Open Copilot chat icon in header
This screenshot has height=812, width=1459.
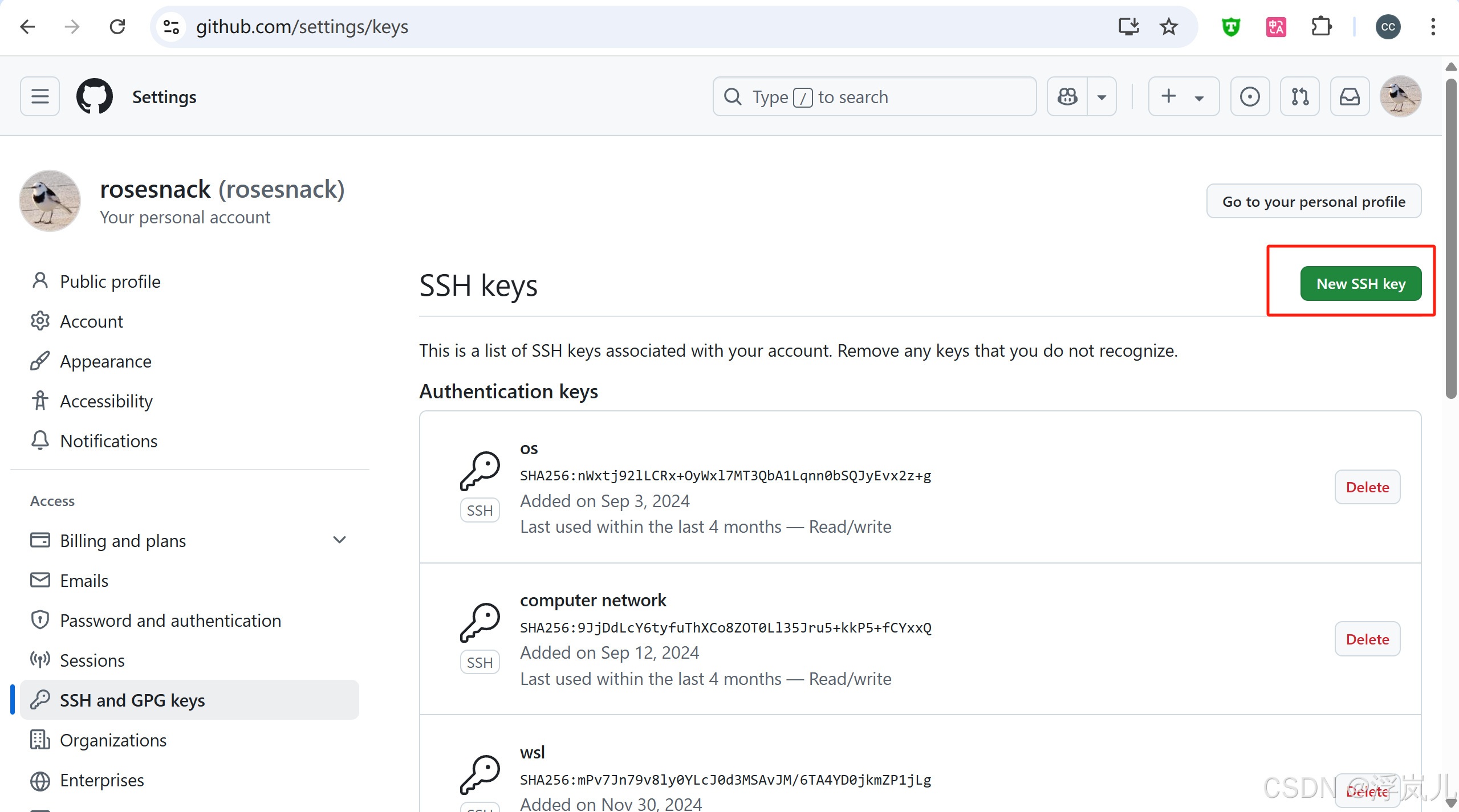point(1067,97)
